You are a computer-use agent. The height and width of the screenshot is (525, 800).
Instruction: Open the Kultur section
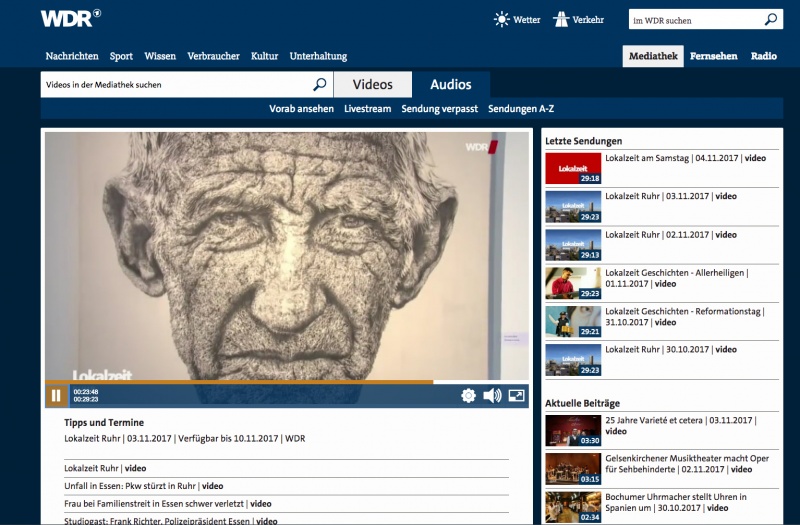tap(264, 56)
